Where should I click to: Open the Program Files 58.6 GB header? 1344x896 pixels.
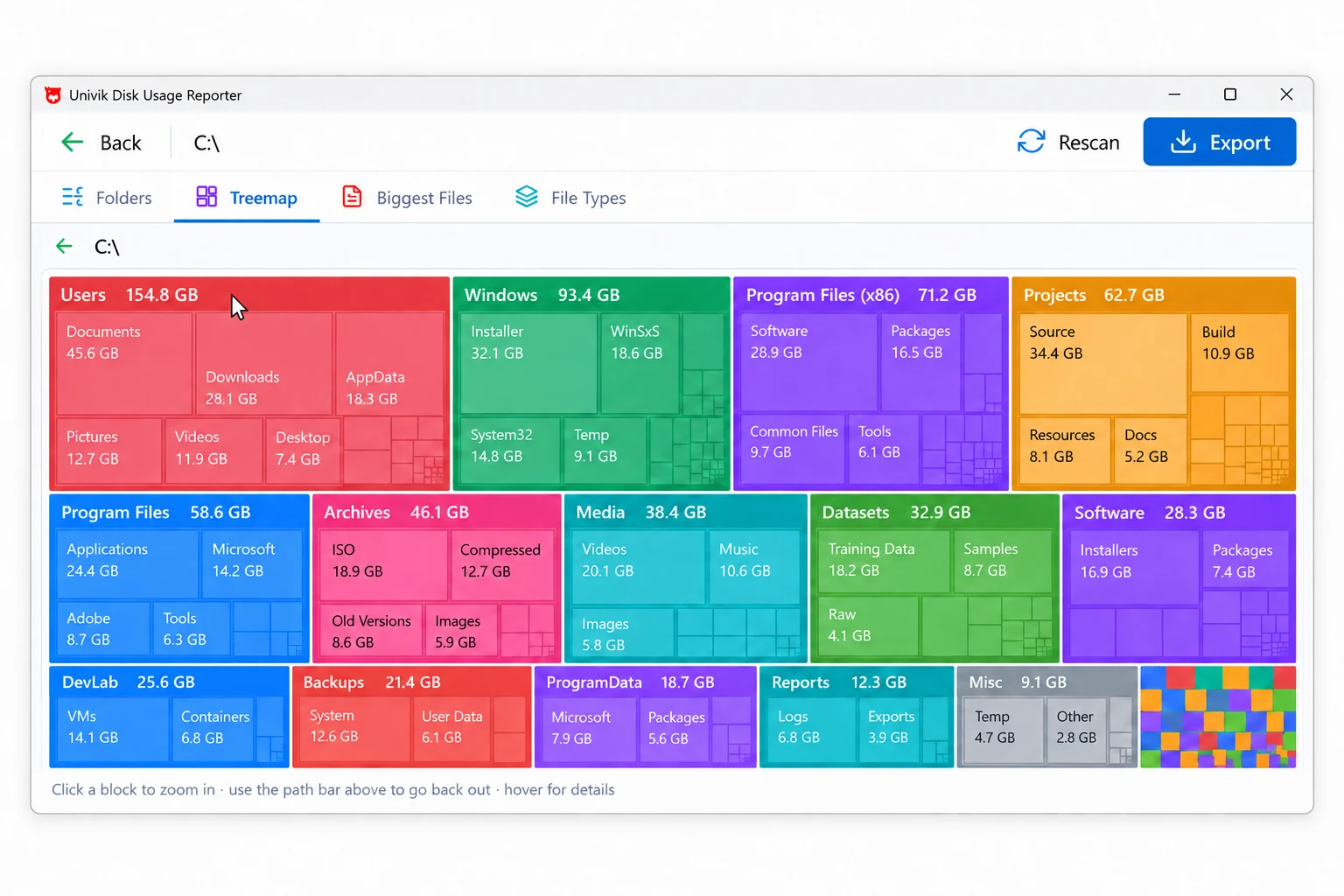[x=179, y=513]
